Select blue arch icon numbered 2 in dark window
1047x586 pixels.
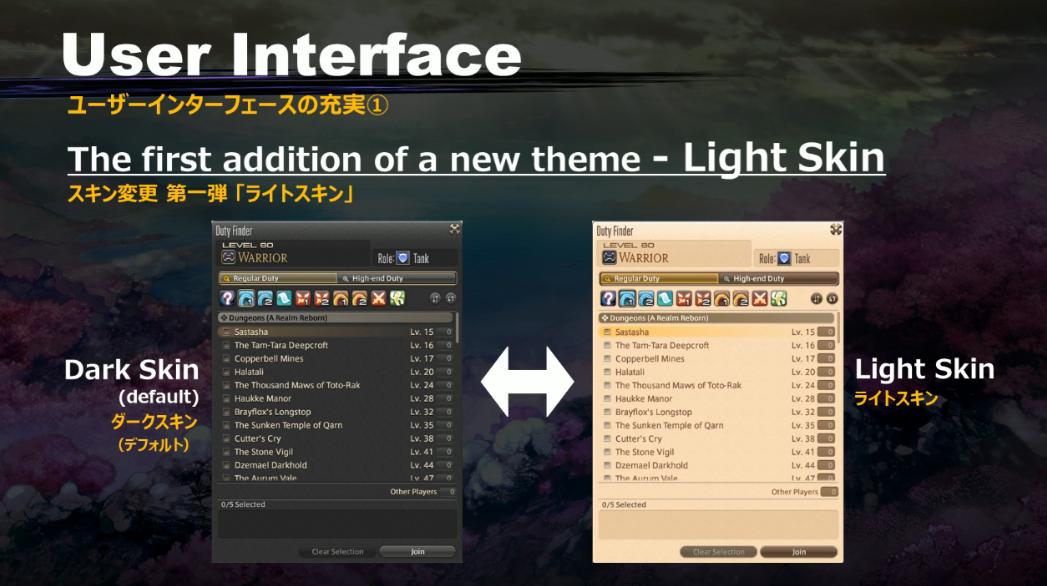(x=265, y=298)
